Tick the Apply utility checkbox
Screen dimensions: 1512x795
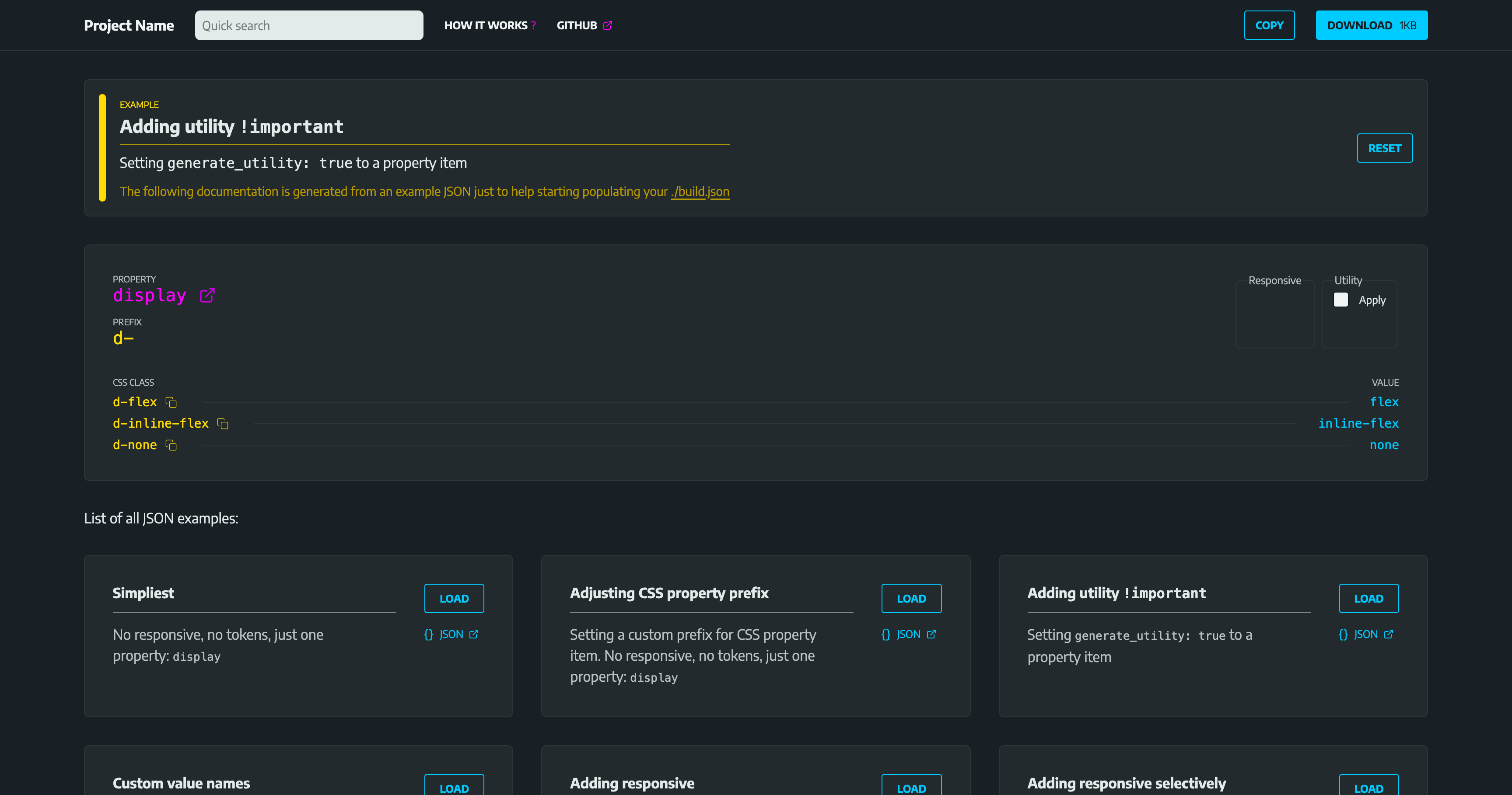1340,300
